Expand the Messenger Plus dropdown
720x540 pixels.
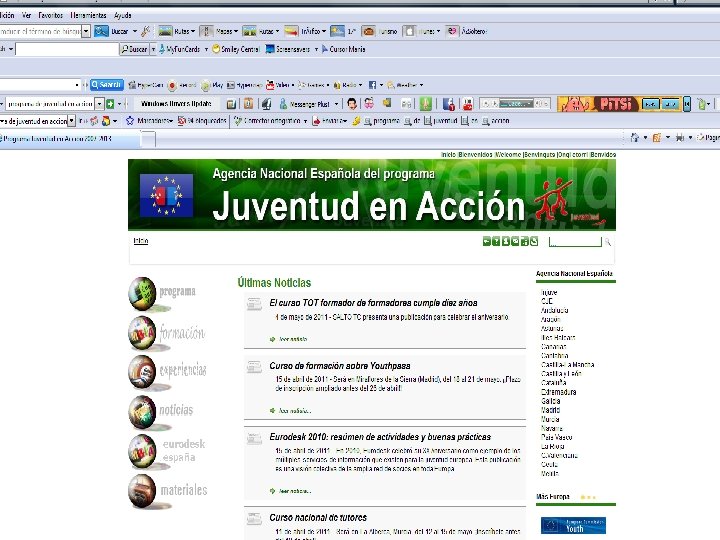click(336, 104)
